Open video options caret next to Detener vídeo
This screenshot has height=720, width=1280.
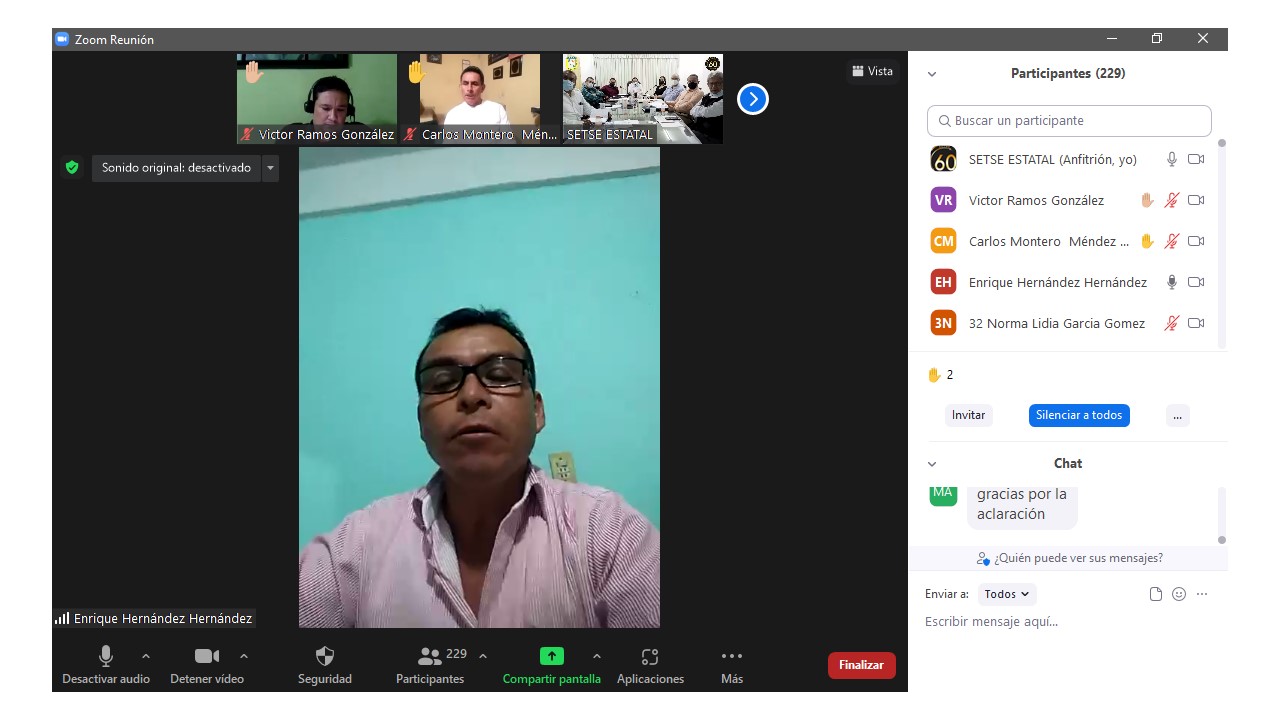pos(244,656)
